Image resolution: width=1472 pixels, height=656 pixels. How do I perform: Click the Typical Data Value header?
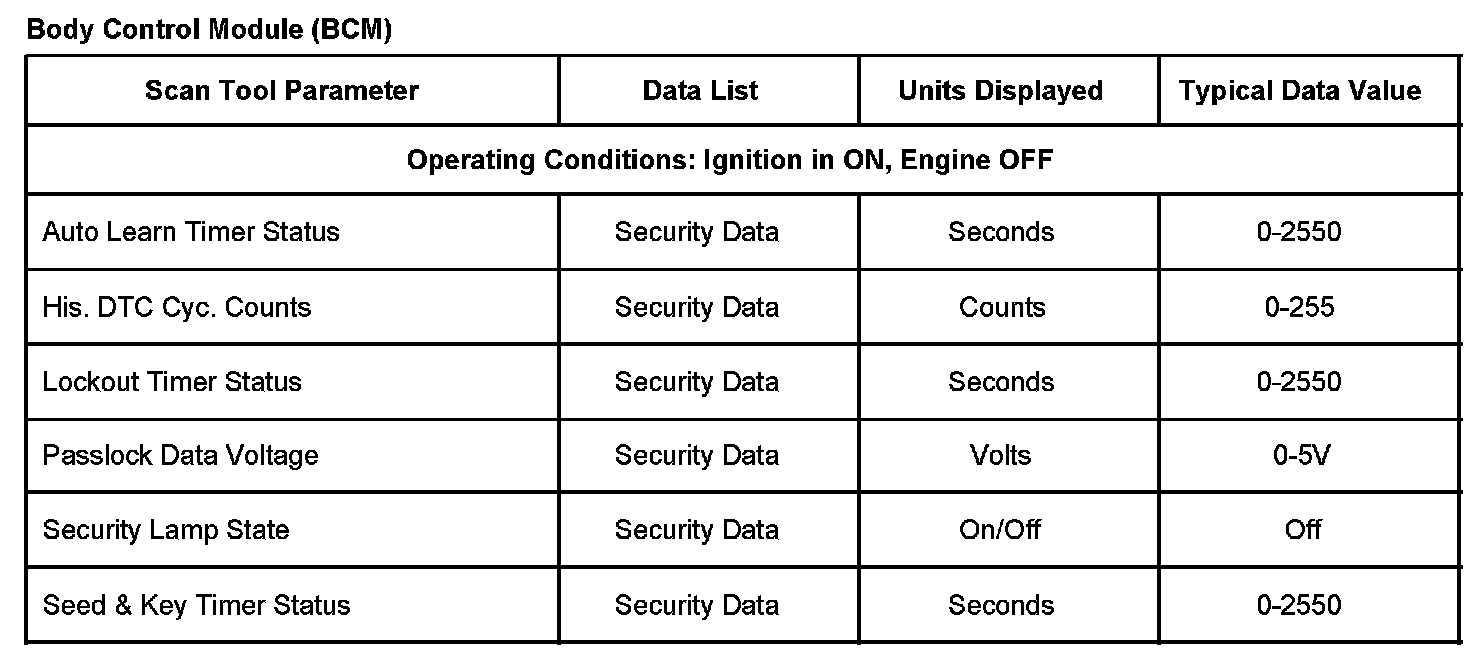coord(1299,91)
